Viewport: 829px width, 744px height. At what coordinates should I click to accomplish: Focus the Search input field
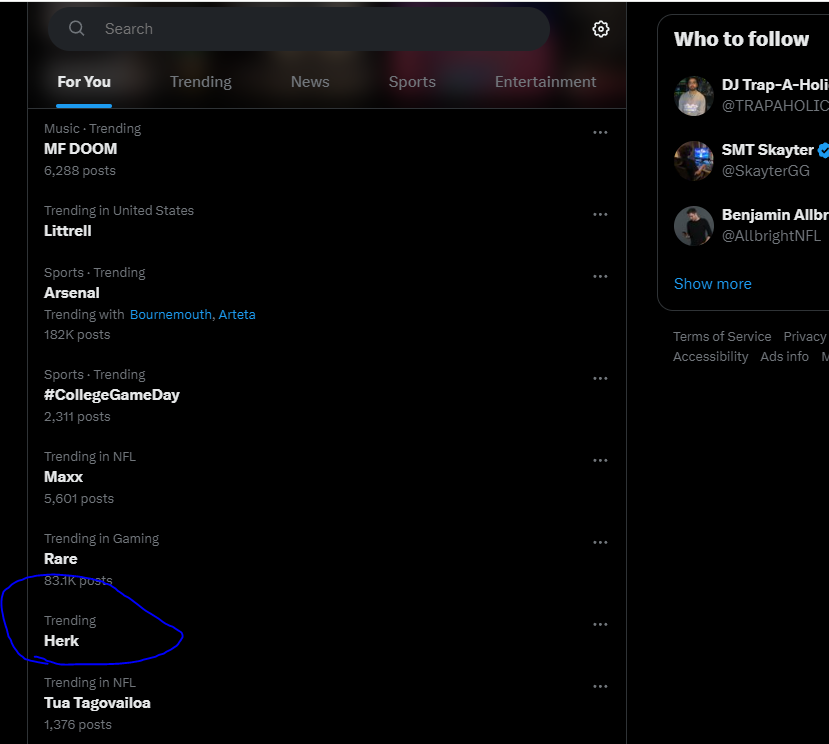(x=299, y=29)
